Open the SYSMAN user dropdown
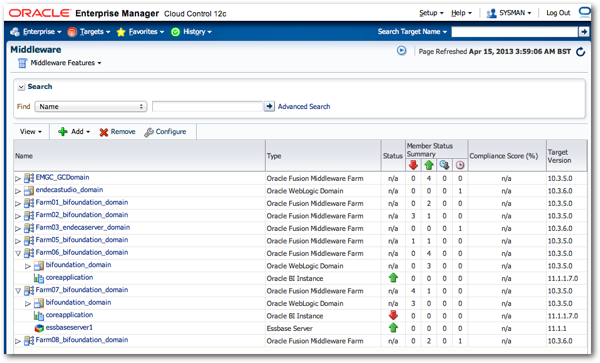This screenshot has width=600, height=363. 509,13
